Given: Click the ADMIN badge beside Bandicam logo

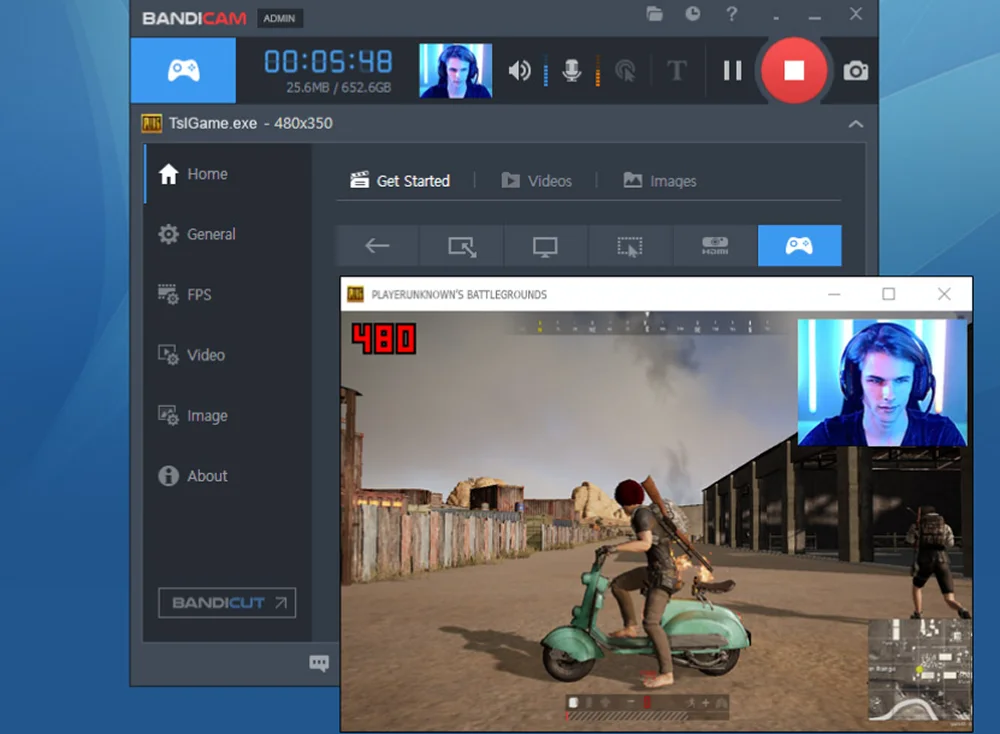Looking at the screenshot, I should pyautogui.click(x=279, y=18).
